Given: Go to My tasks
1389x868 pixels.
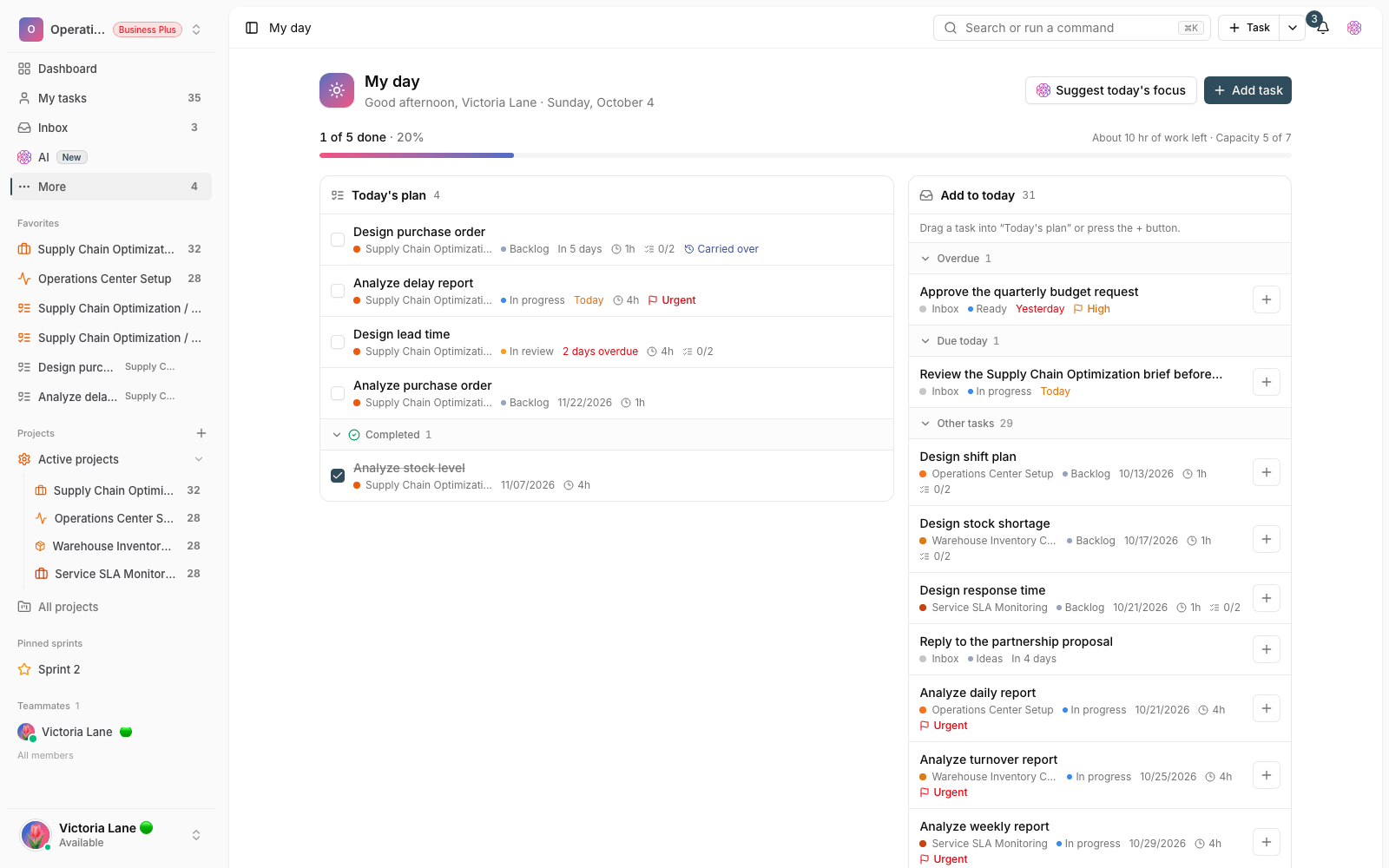Looking at the screenshot, I should (x=111, y=98).
